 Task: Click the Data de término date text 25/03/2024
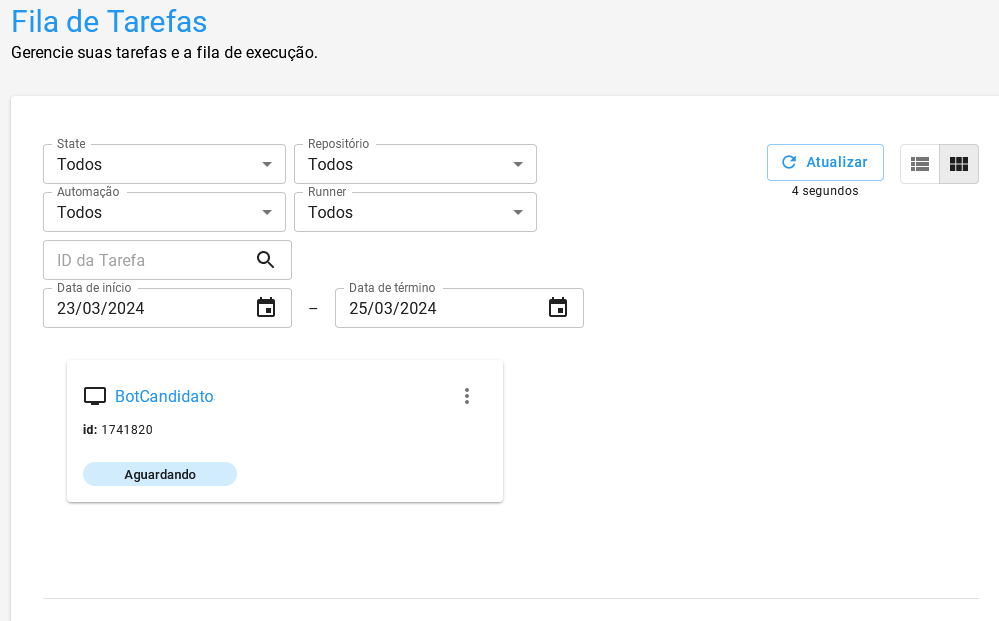click(393, 308)
